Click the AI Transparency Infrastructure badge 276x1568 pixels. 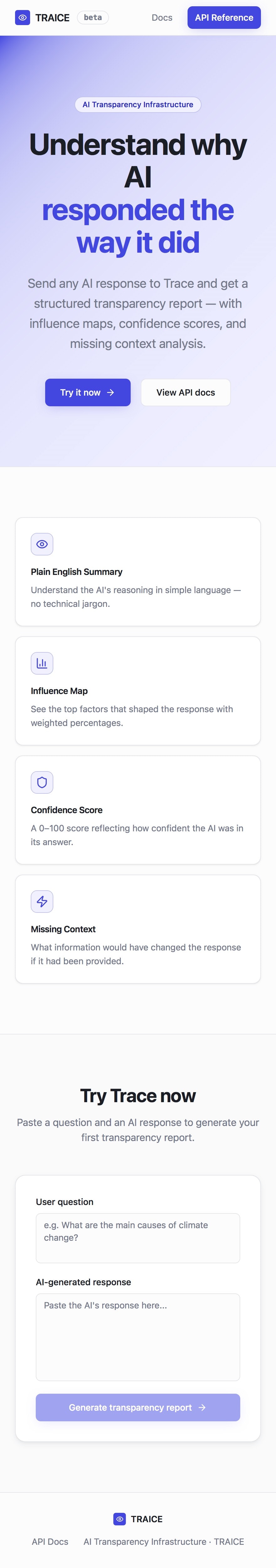(138, 104)
